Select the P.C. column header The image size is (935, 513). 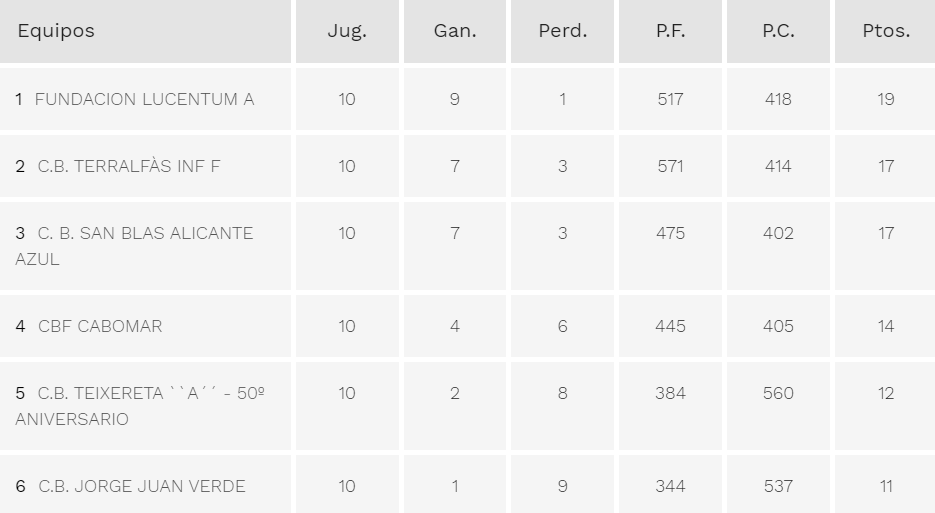778,31
